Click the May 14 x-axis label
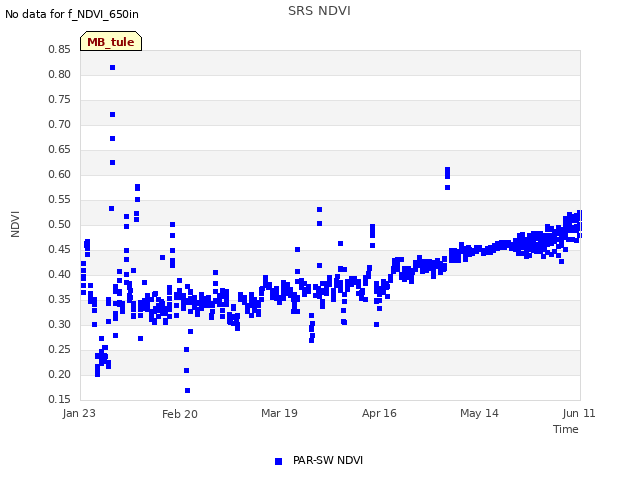Viewport: 640px width, 480px height. [479, 413]
